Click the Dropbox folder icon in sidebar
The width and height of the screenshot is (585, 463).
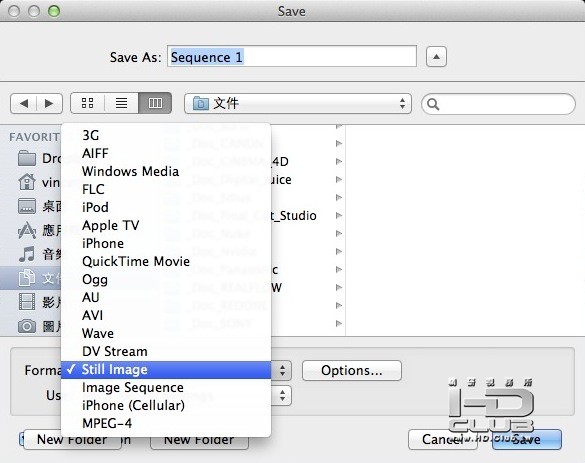point(27,158)
